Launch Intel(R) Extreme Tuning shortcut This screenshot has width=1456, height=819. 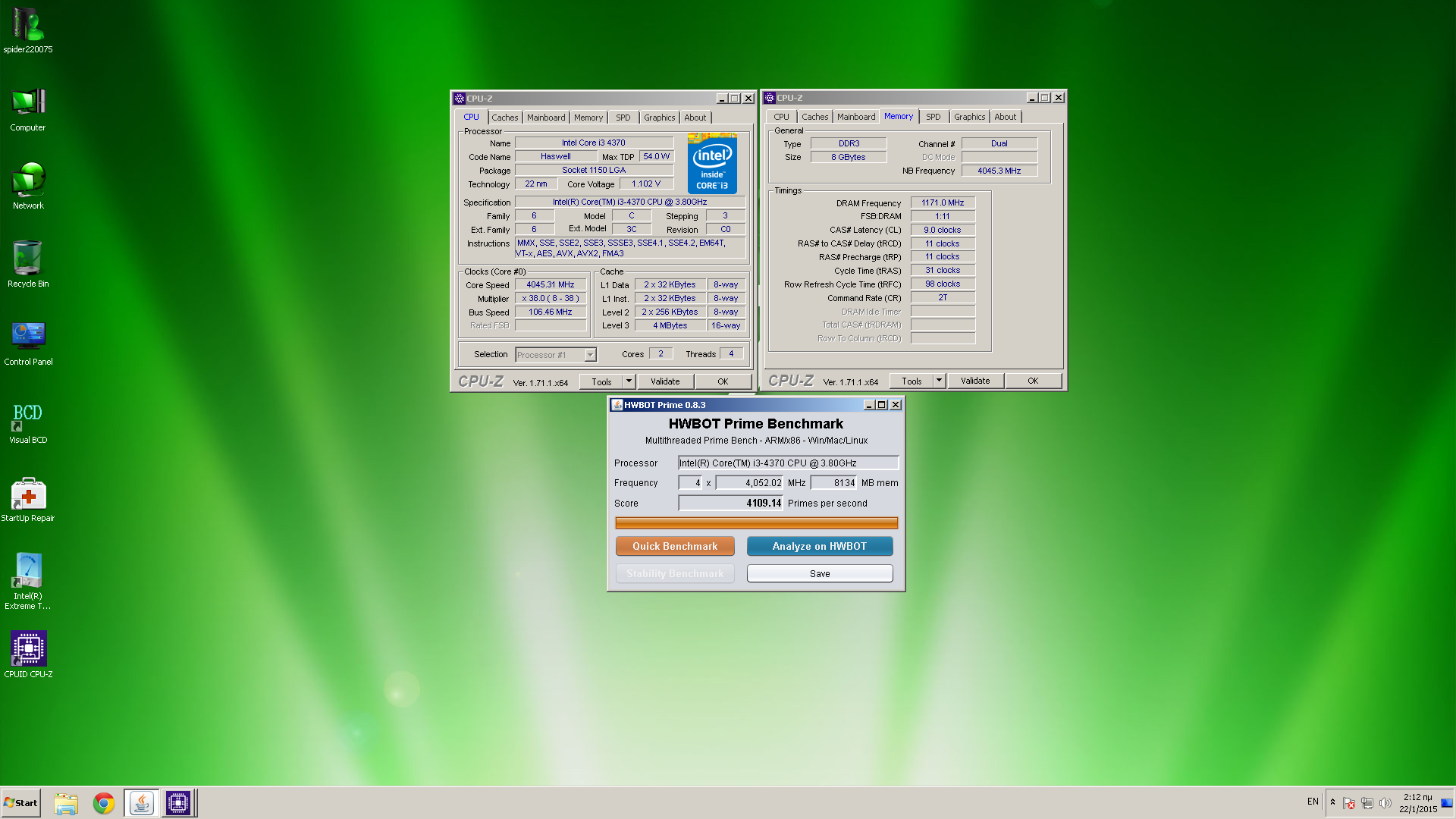pos(28,581)
